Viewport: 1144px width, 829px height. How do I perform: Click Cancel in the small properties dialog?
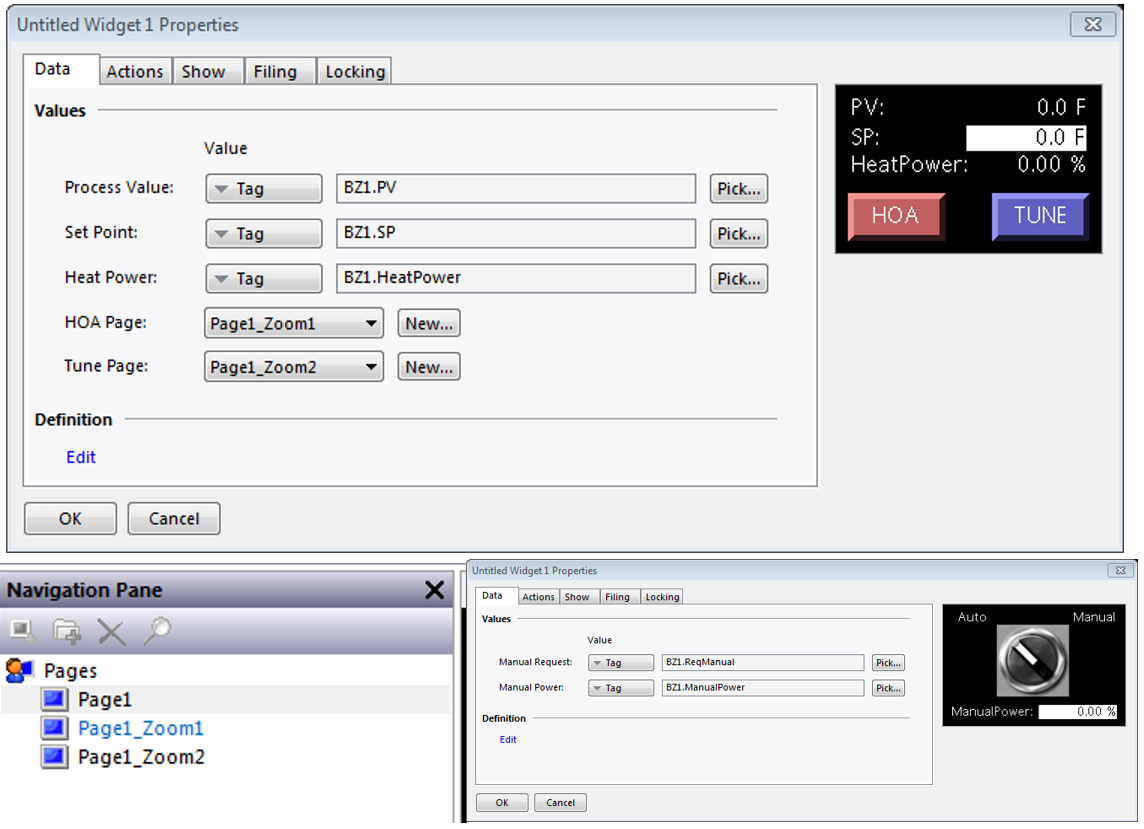click(560, 803)
